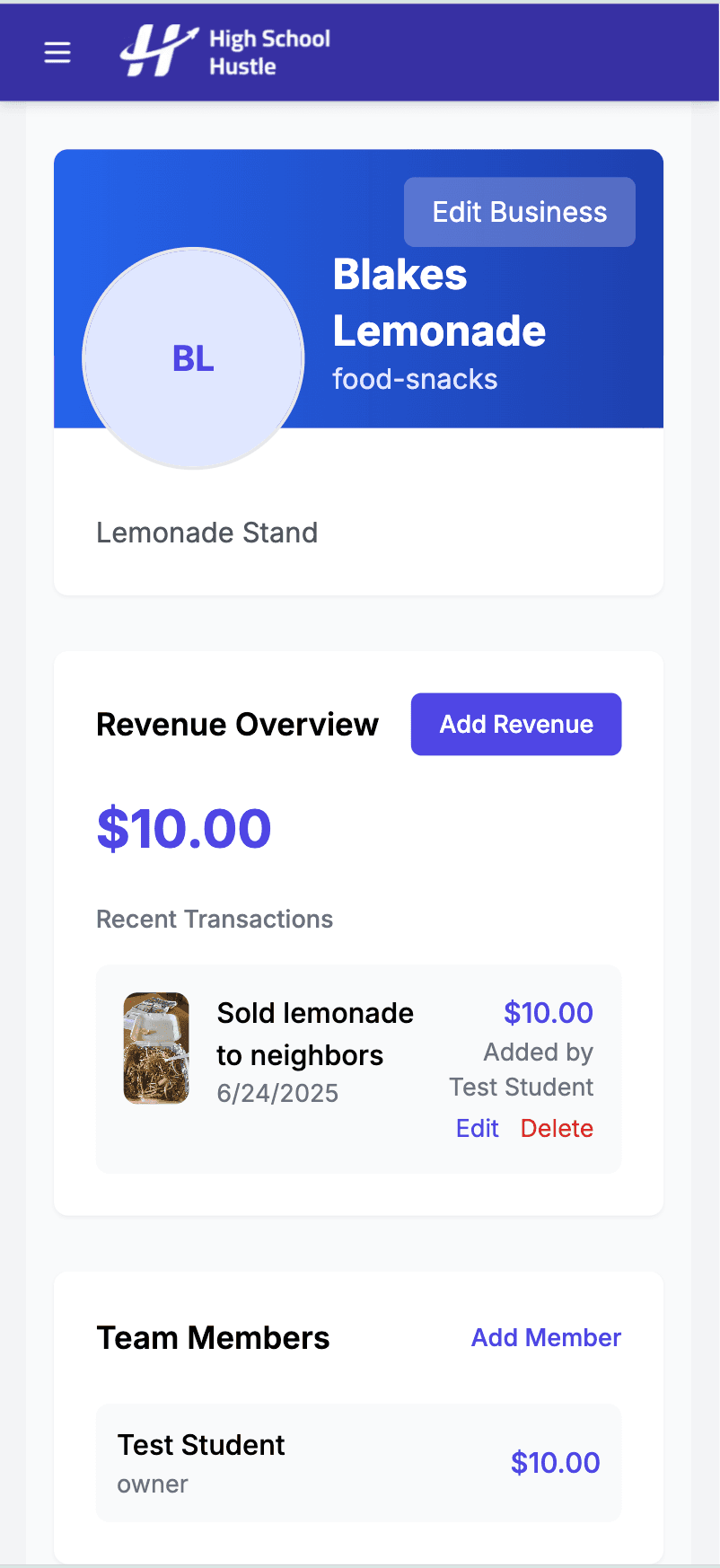This screenshot has height=1568, width=720.
Task: Click the Blakes Lemonade business title
Action: pos(439,303)
